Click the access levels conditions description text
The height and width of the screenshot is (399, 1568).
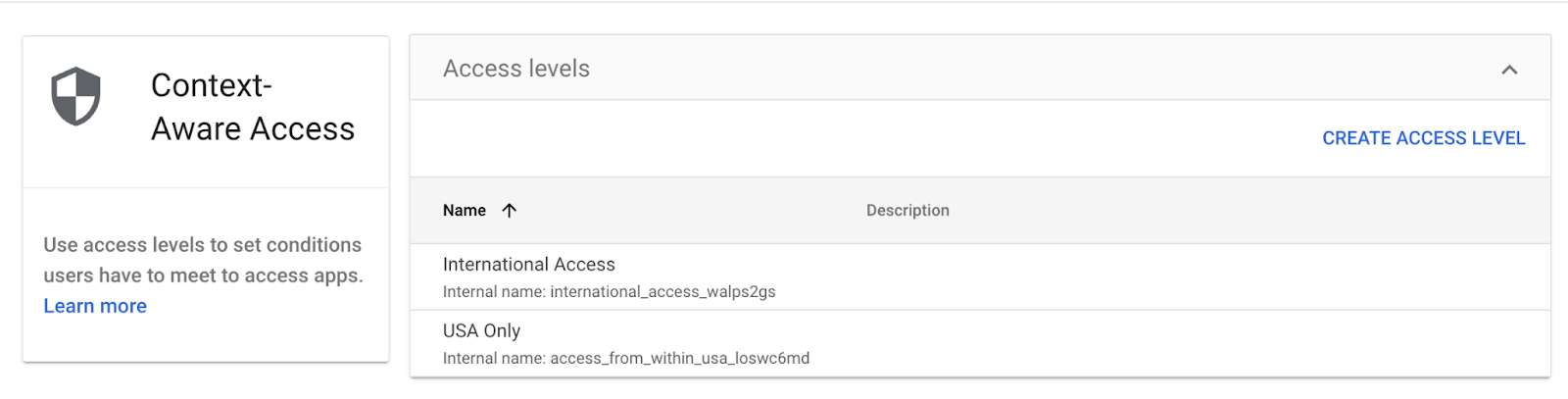click(203, 260)
